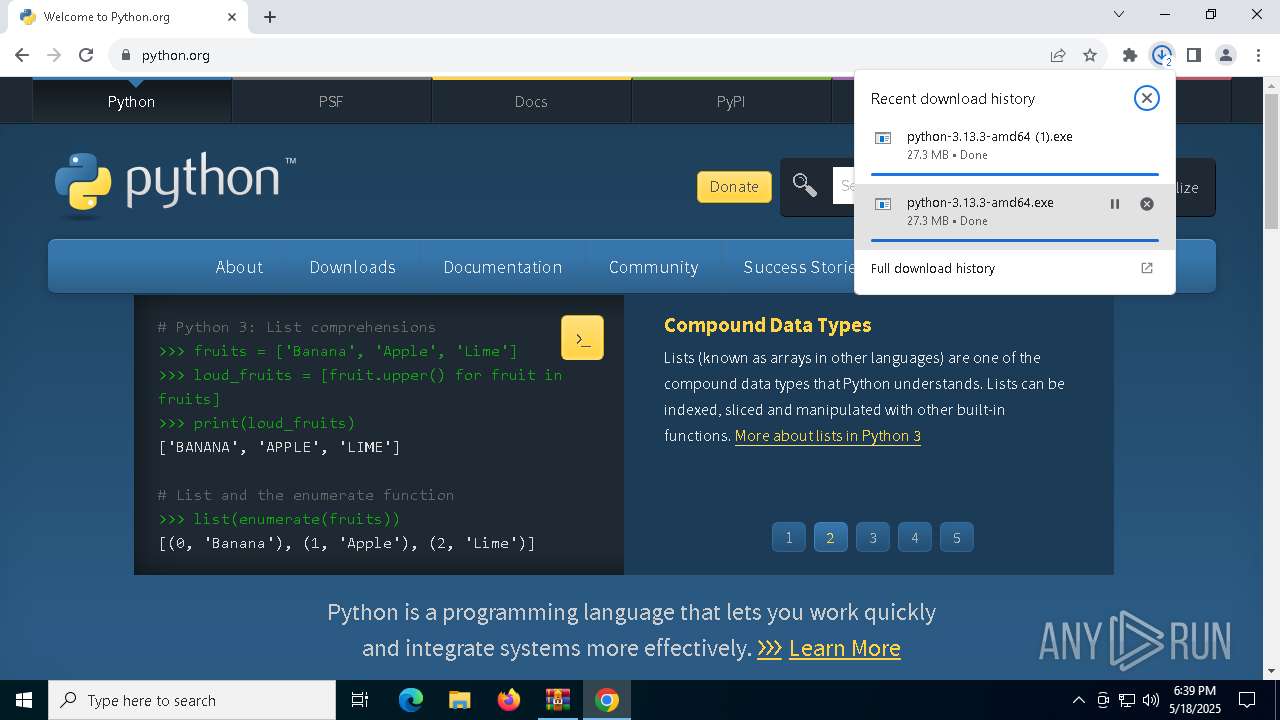Open the Chrome three-dot menu

[1258, 55]
